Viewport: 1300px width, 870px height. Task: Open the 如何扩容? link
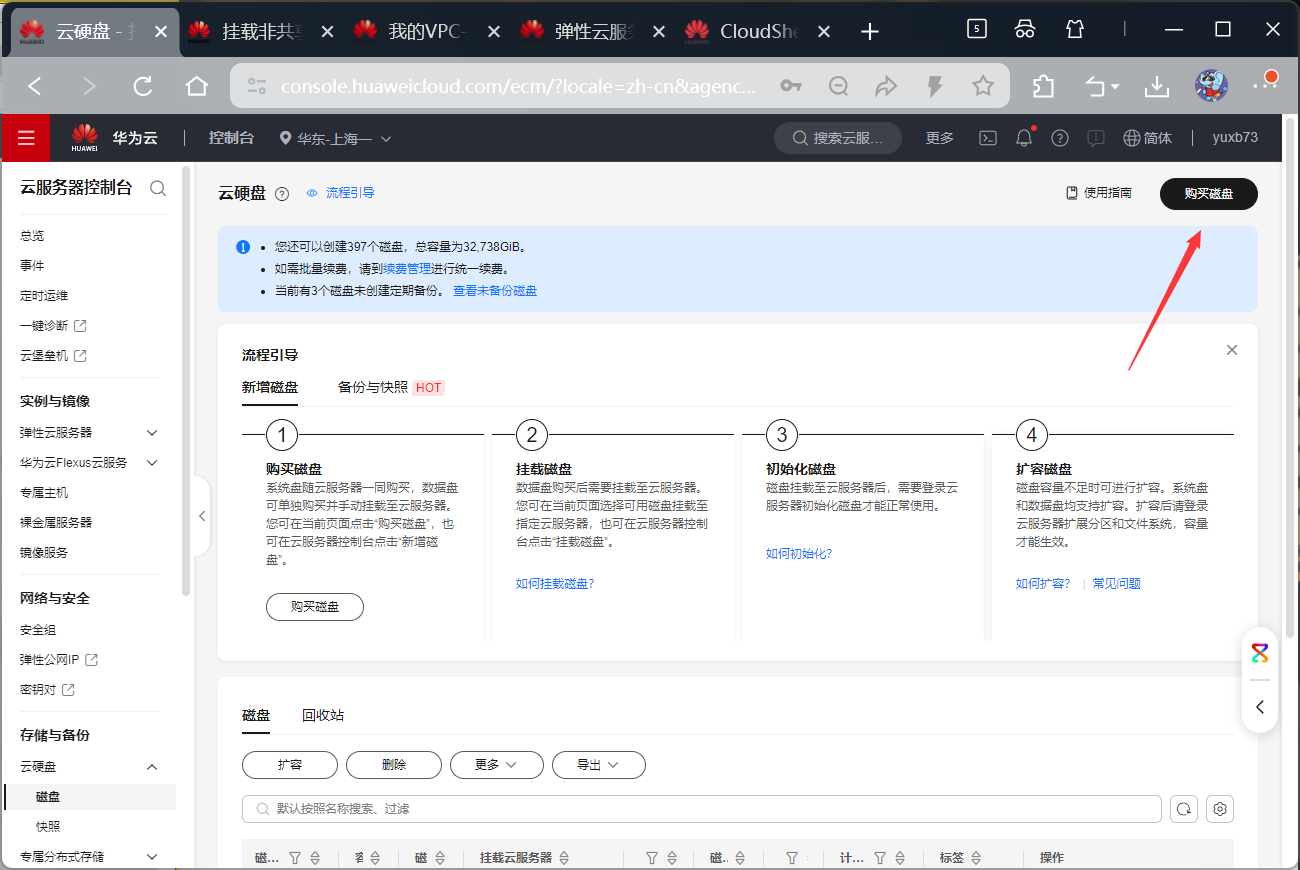point(1043,583)
